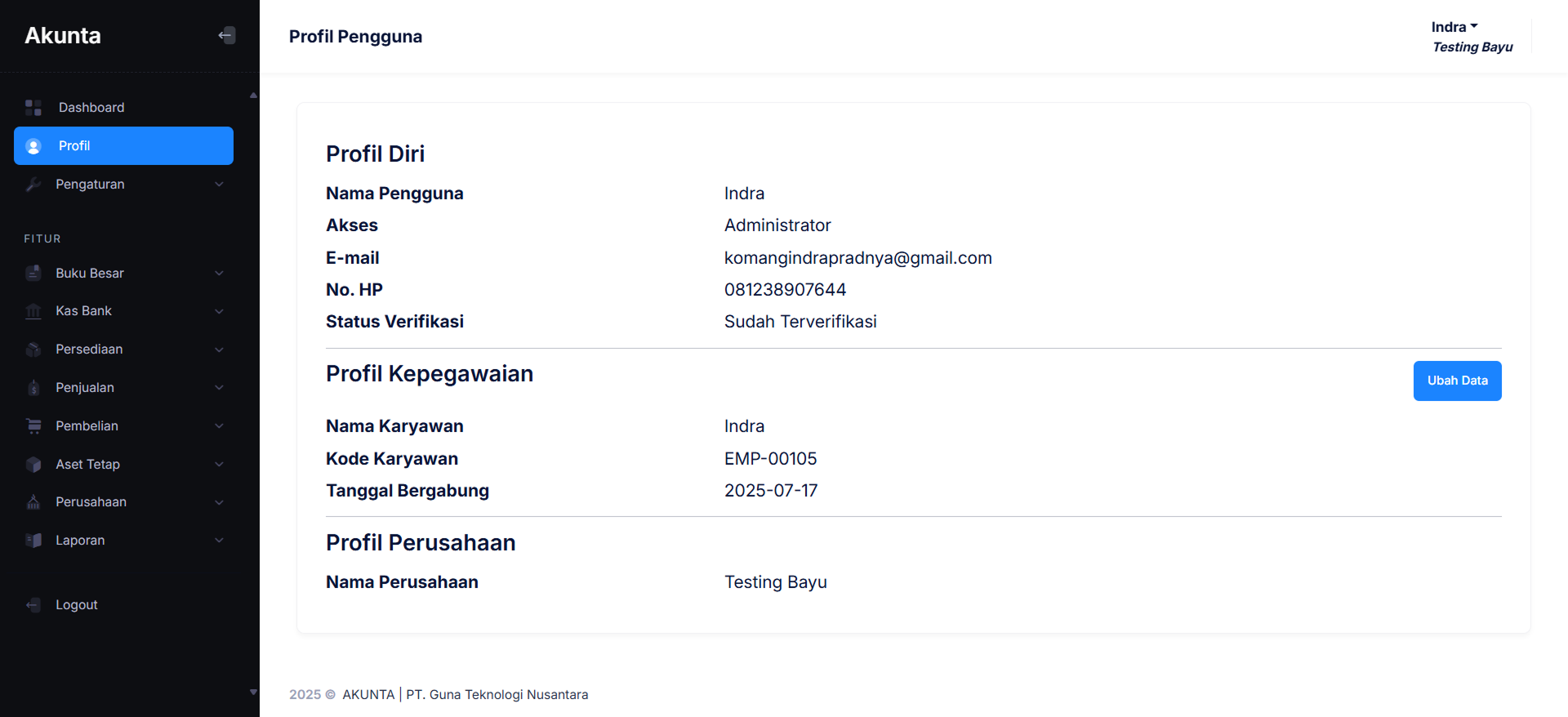Click the Profil user icon

33,145
